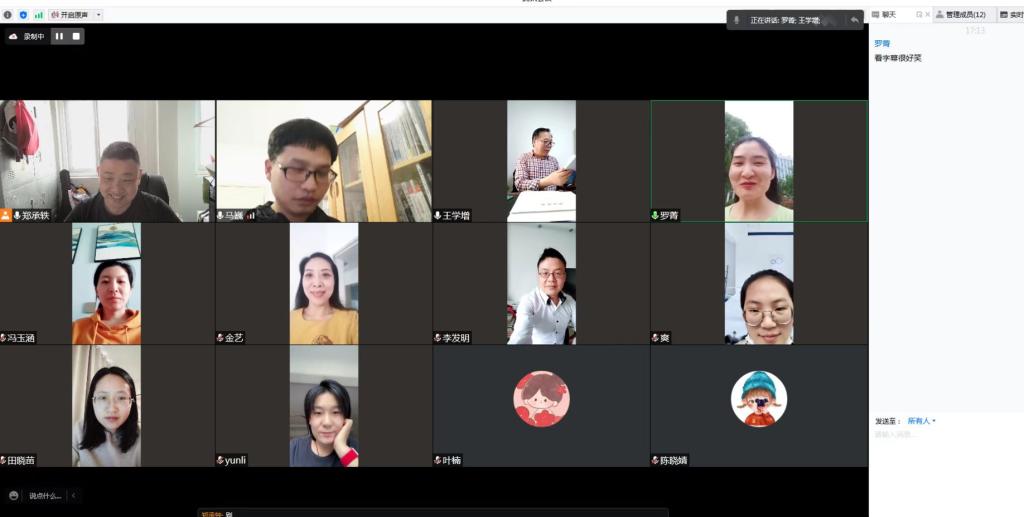Click the reply arrow in speaker banner
1024x517 pixels.
tap(854, 20)
